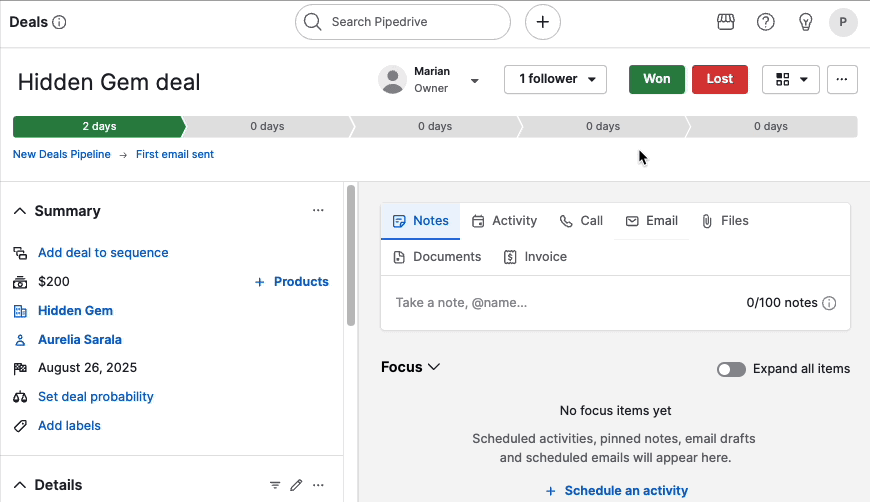The height and width of the screenshot is (502, 870).
Task: Open the 1 follower dropdown
Action: point(555,79)
